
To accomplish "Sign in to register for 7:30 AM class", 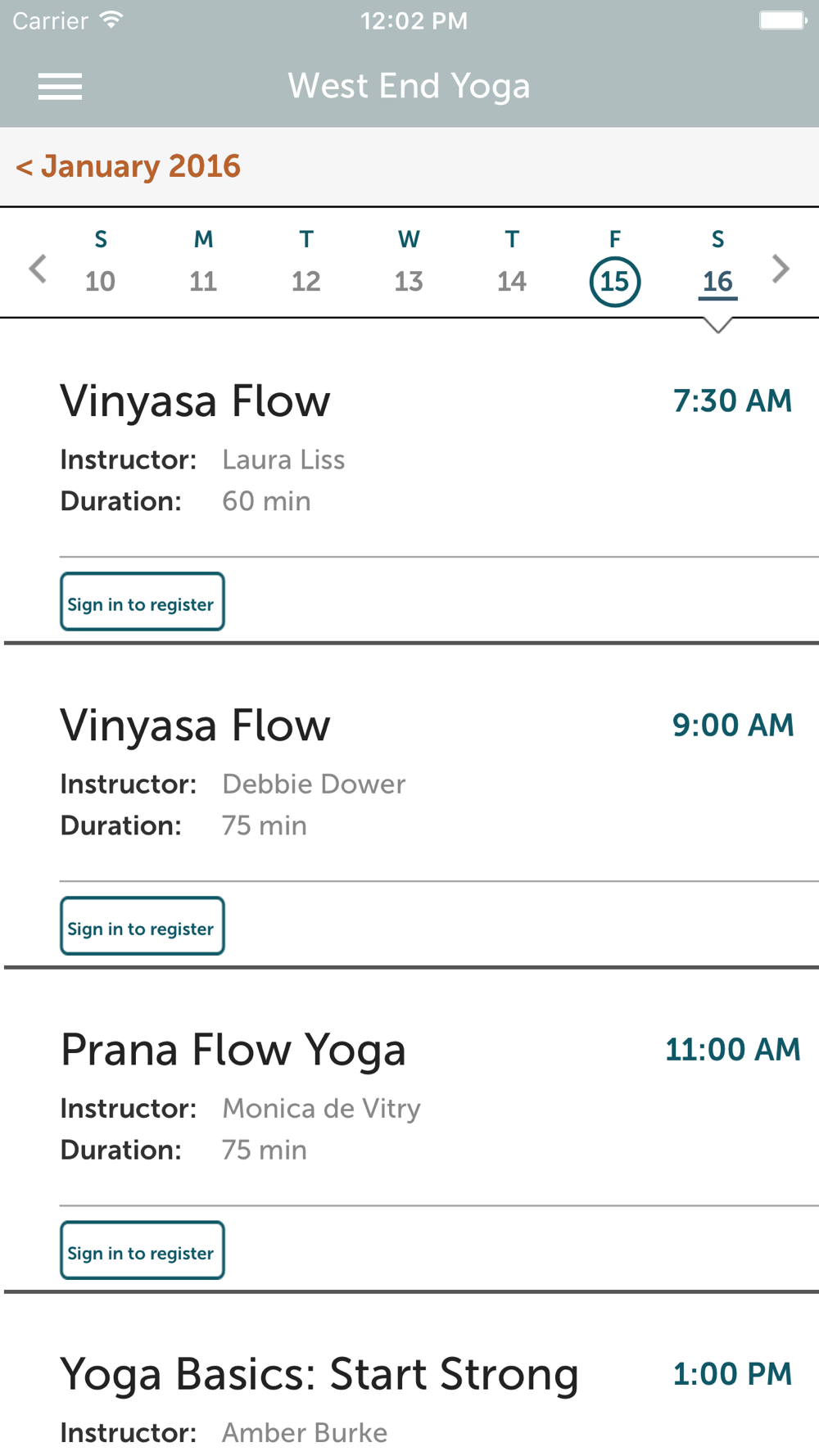I will 143,602.
